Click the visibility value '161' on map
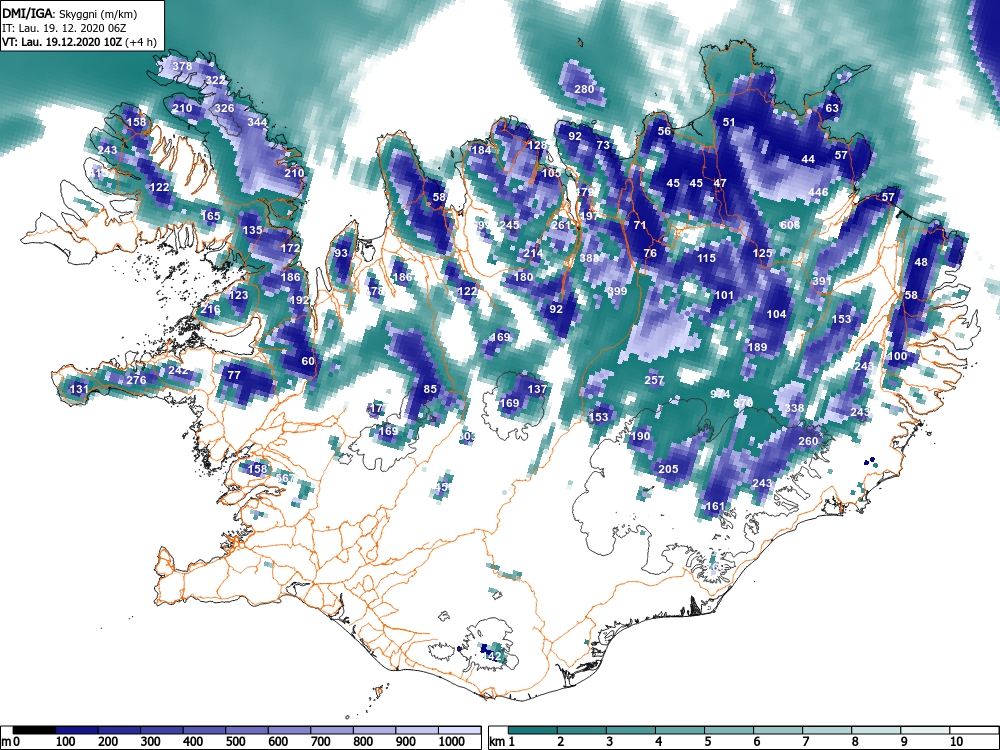The image size is (1000, 750). pos(716,506)
